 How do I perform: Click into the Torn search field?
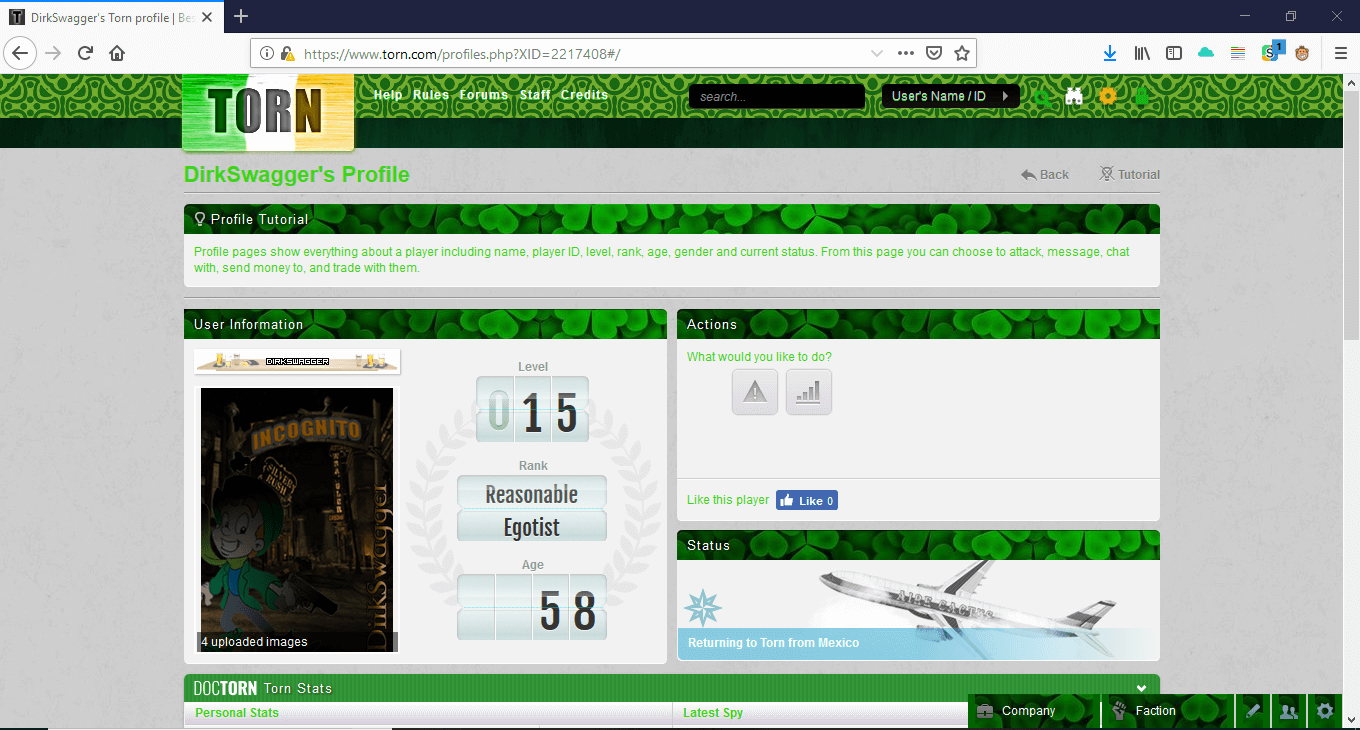pos(776,96)
